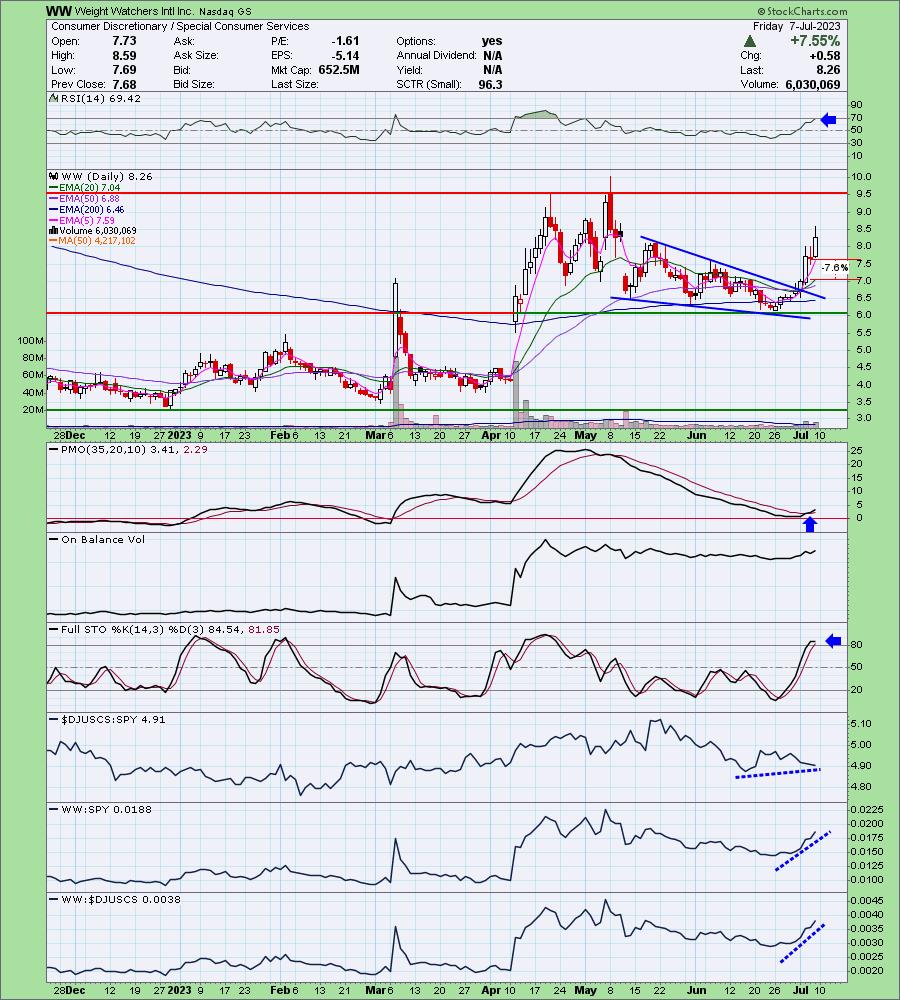Click 'Feb' on the price chart's date axis

[279, 435]
